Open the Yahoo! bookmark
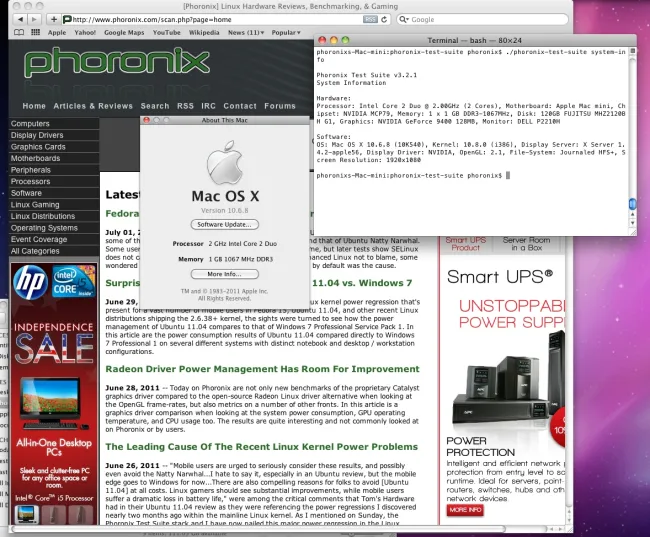 [x=85, y=32]
